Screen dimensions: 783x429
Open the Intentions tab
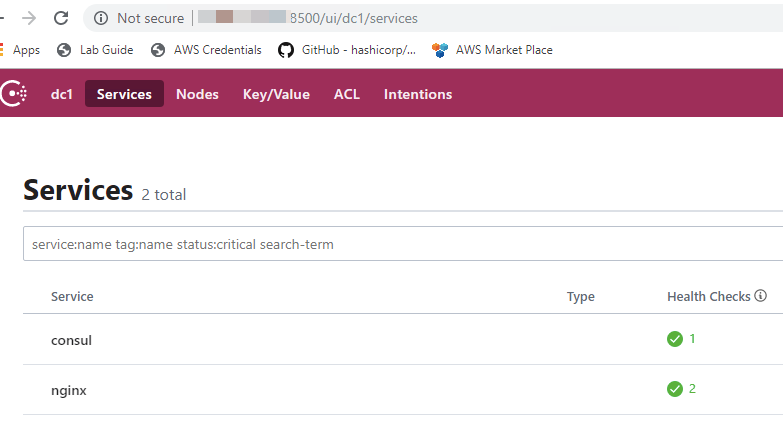point(418,94)
